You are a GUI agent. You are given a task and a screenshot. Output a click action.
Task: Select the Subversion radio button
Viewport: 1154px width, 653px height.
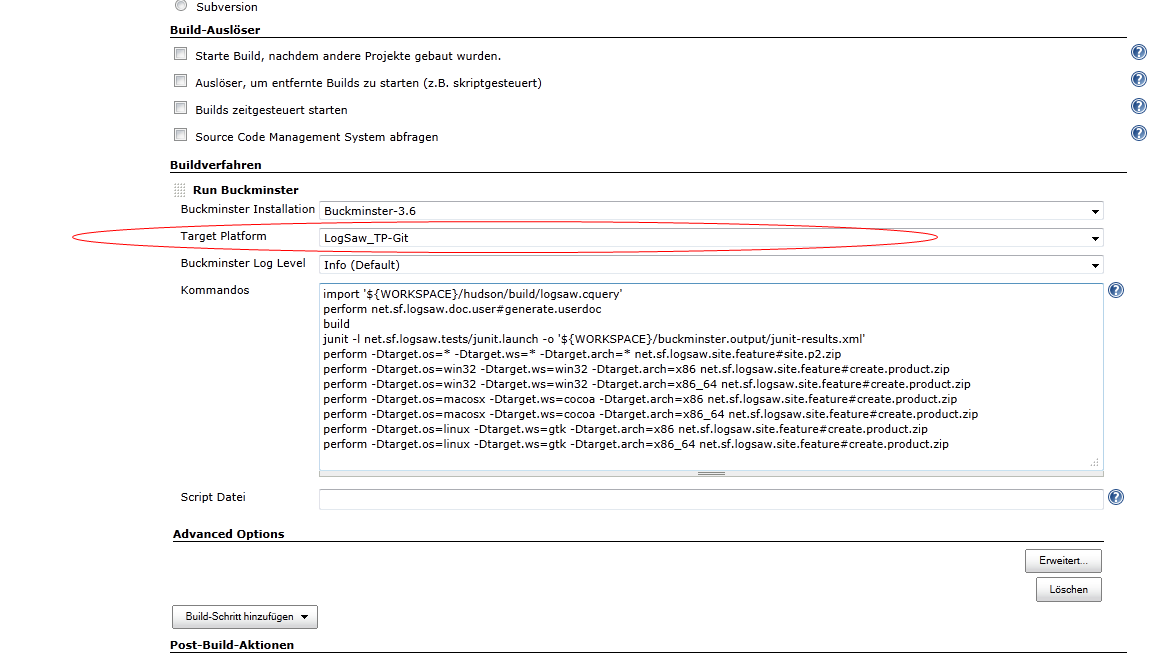point(181,5)
